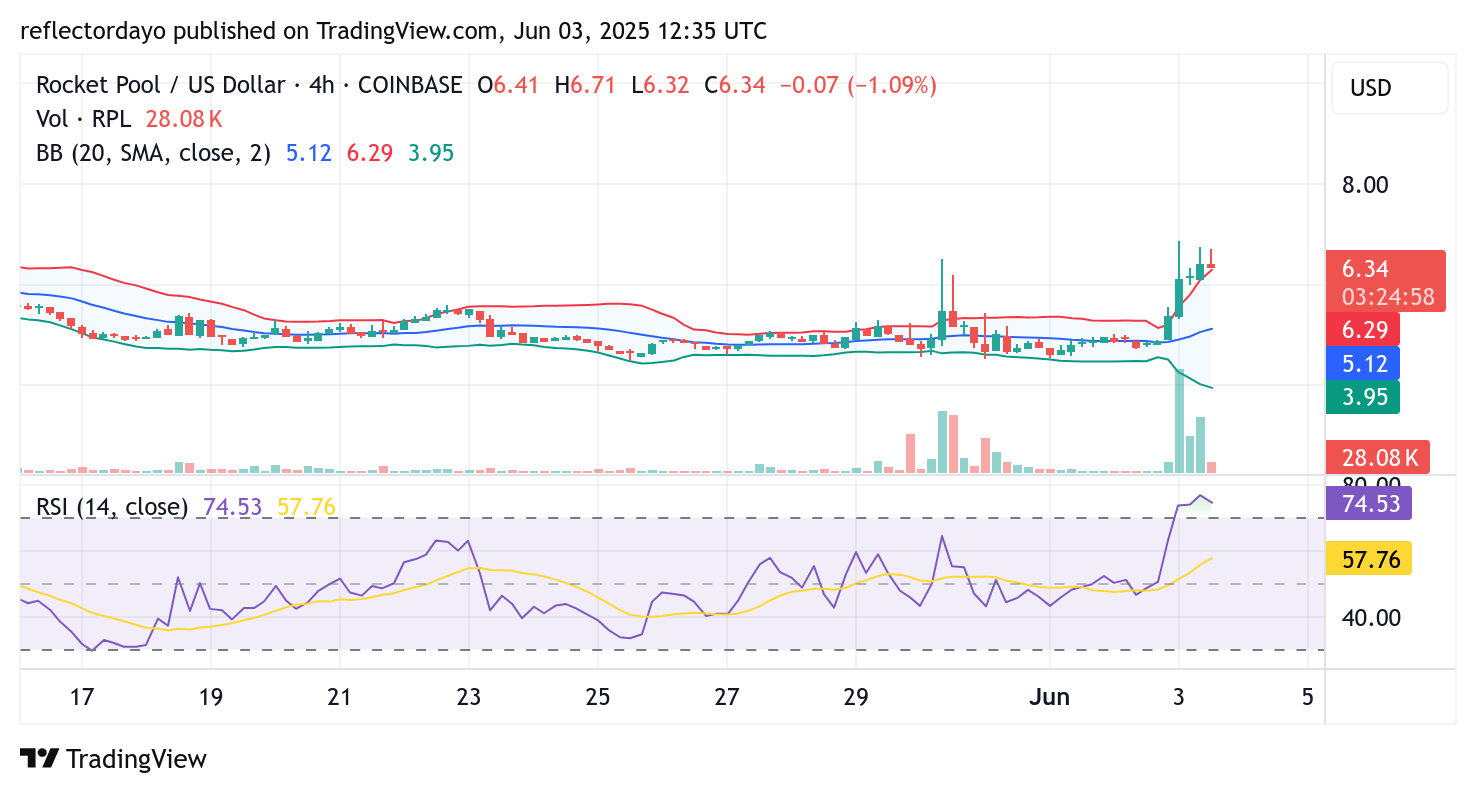Click the 8.00 price axis tick
The image size is (1476, 794).
tap(1365, 185)
